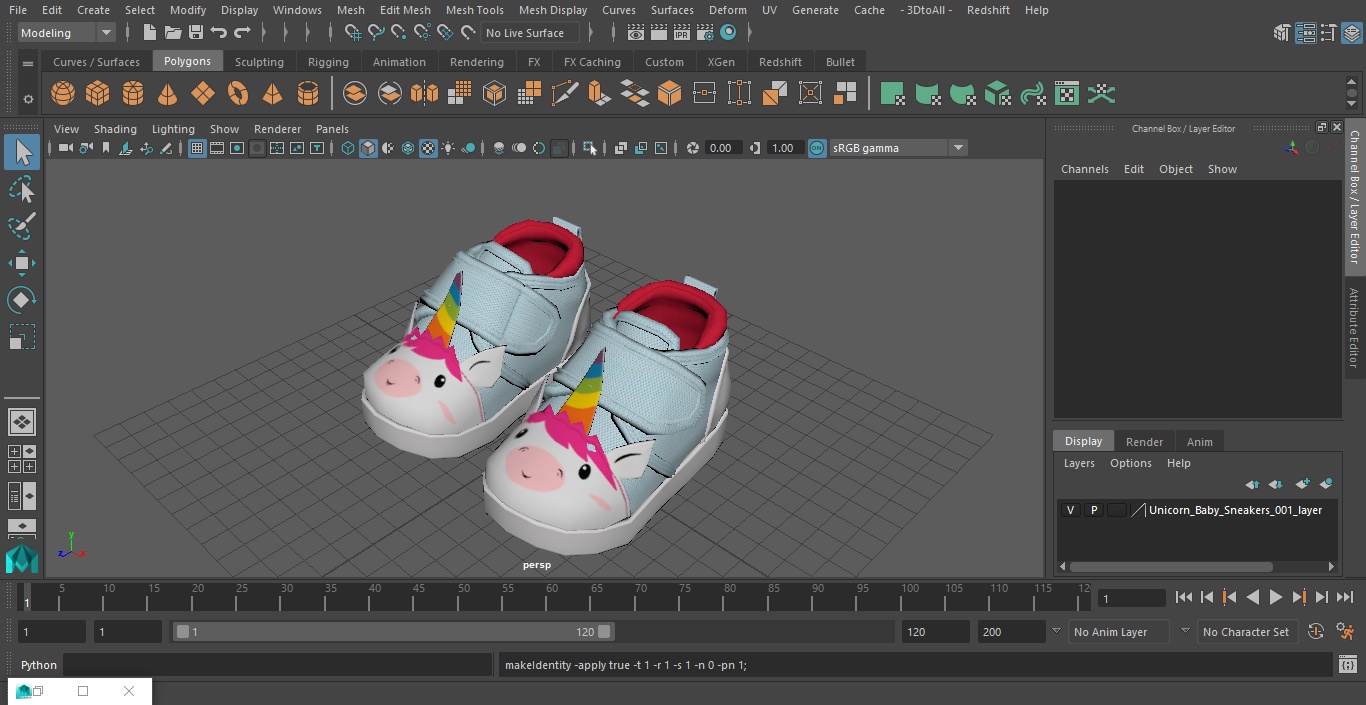
Task: Open the No Character Set dropdown
Action: (1246, 632)
